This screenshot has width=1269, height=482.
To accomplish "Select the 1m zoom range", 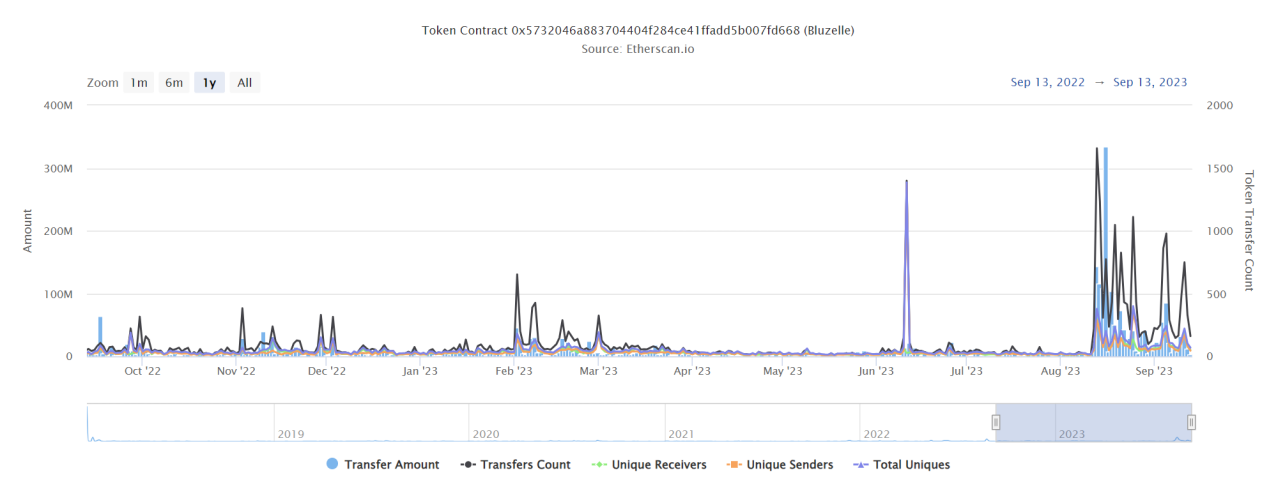I will click(139, 83).
